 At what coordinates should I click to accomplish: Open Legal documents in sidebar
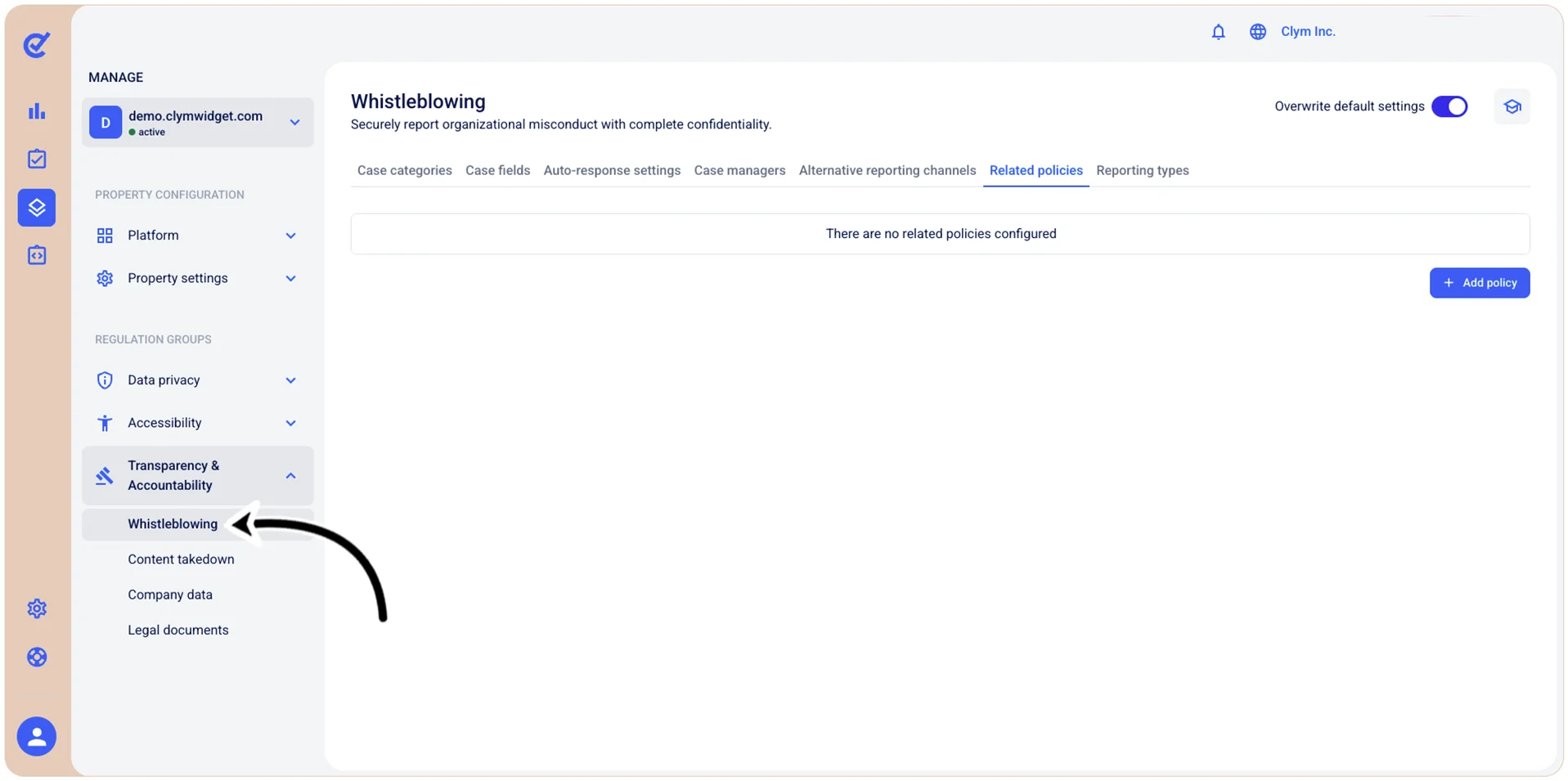(x=178, y=630)
